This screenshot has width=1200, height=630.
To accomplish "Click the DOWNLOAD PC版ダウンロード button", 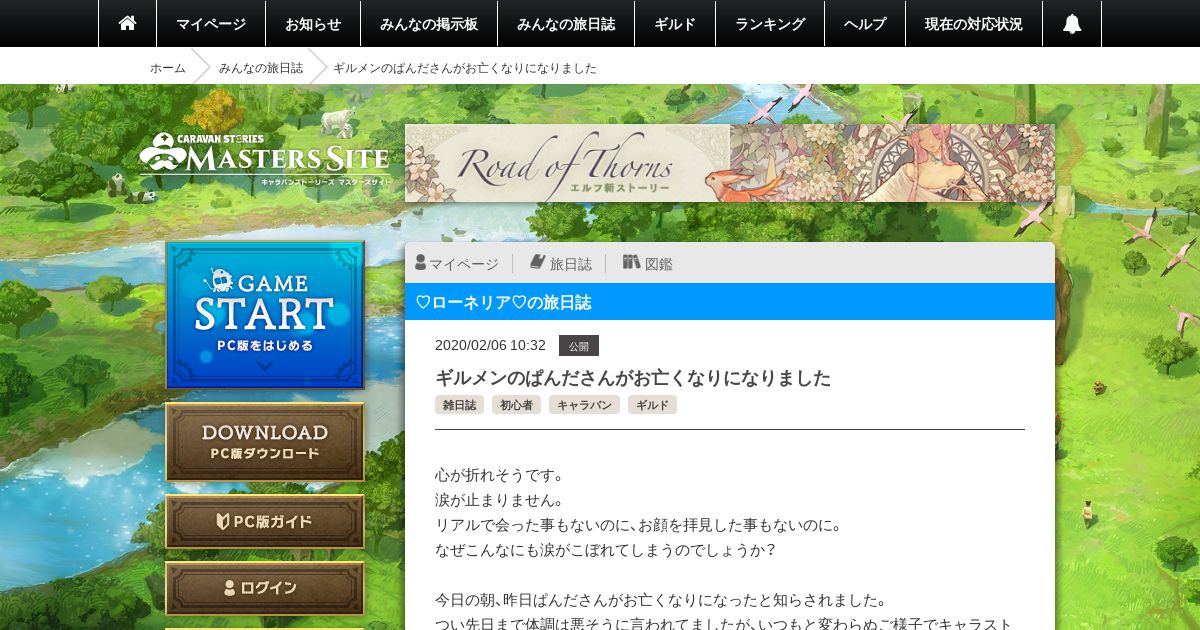I will (265, 442).
